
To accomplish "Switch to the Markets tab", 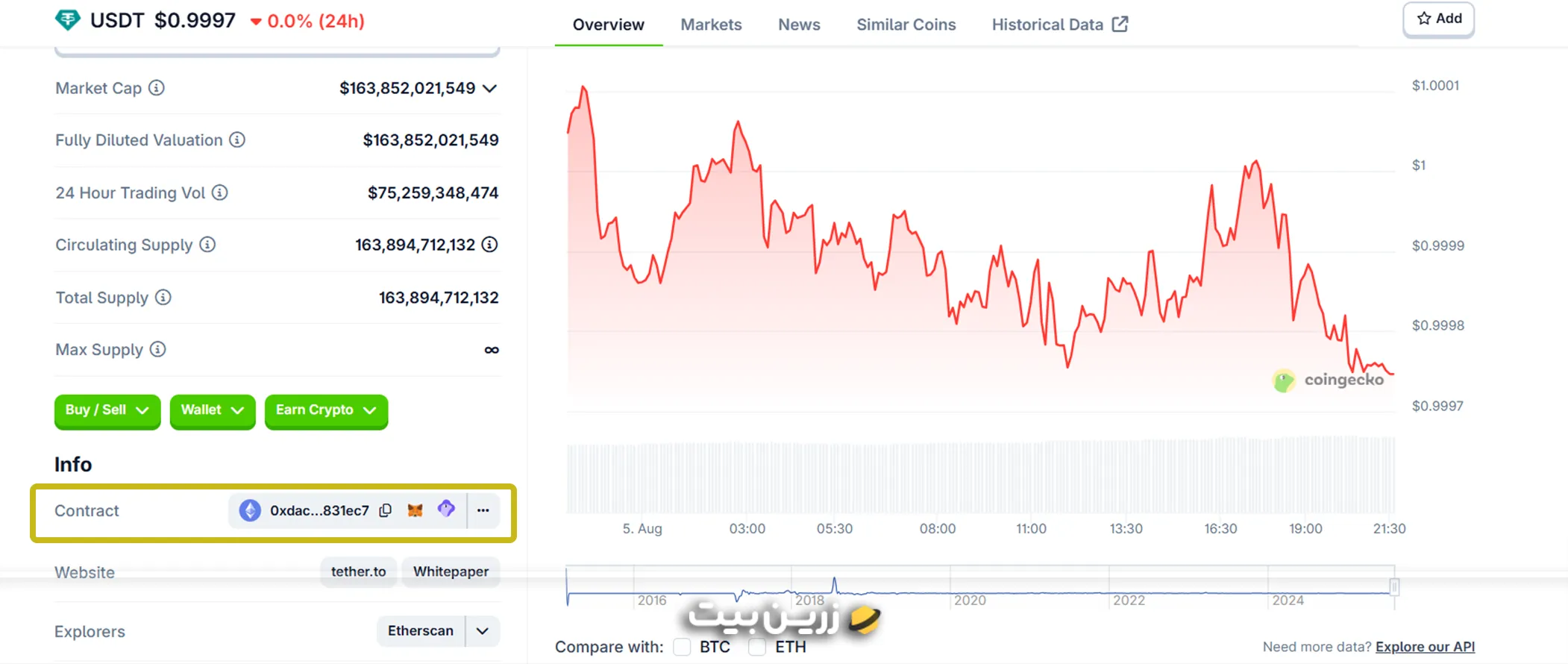I will point(711,25).
